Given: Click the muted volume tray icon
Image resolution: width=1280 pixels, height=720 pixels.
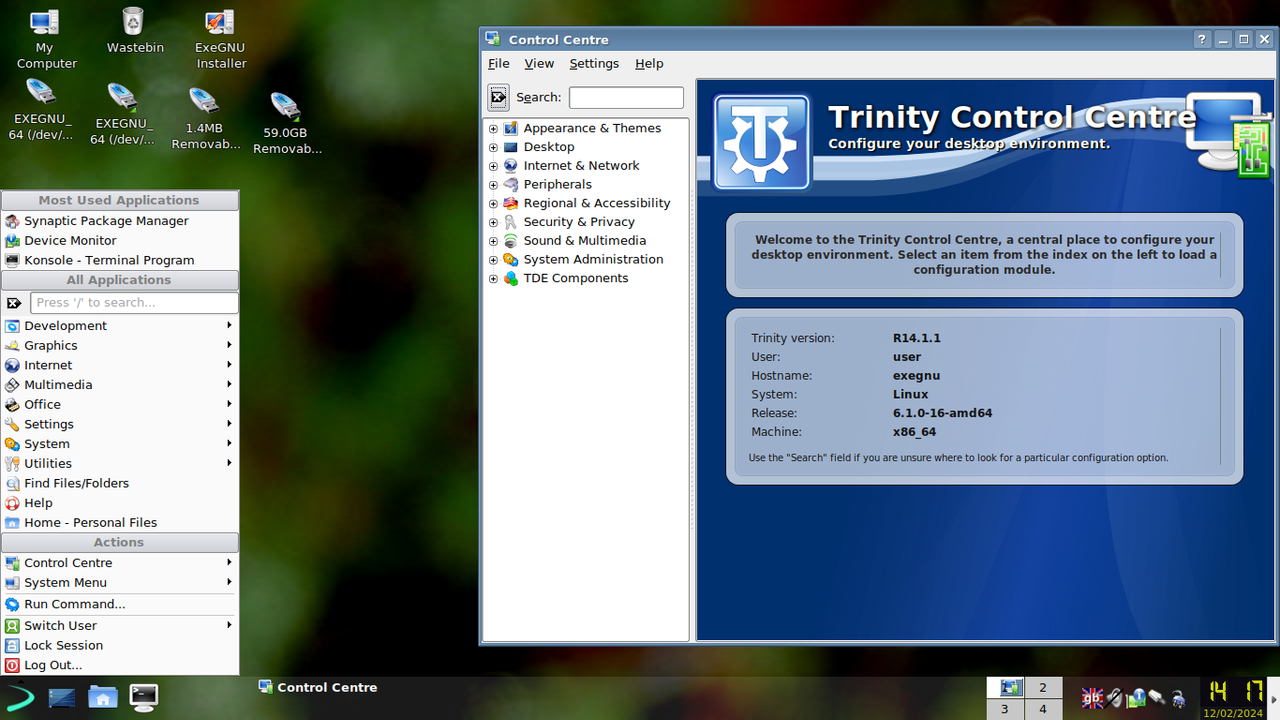Looking at the screenshot, I should tap(1114, 697).
